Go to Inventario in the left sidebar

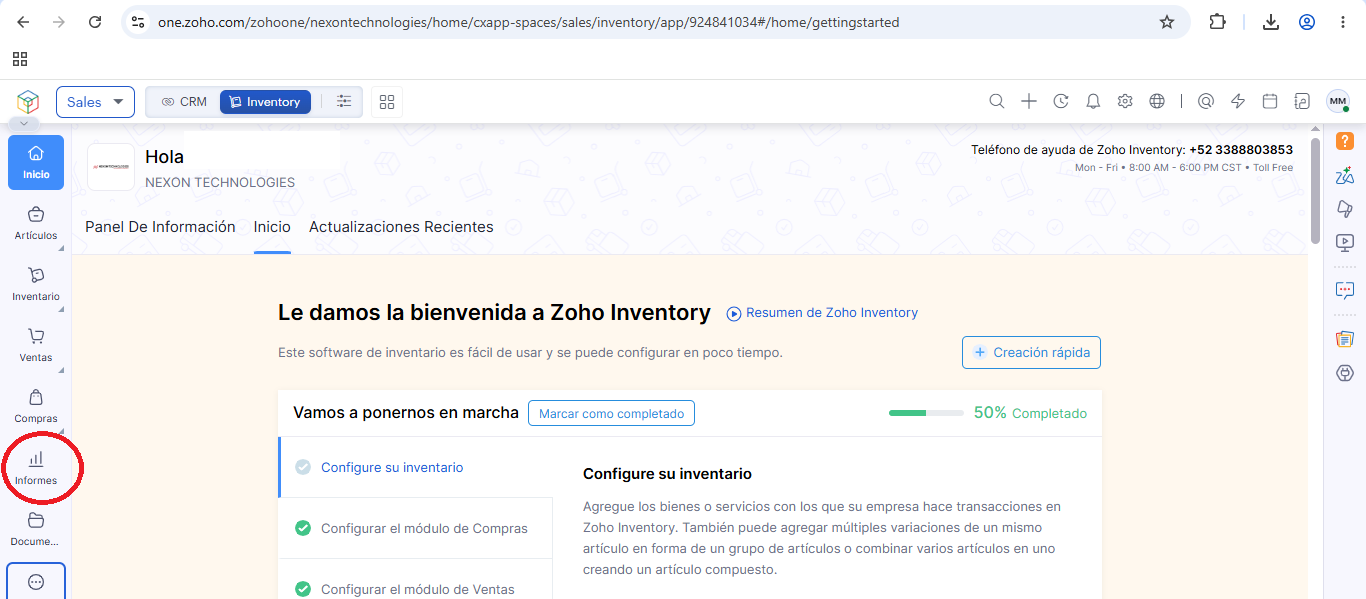click(x=36, y=284)
